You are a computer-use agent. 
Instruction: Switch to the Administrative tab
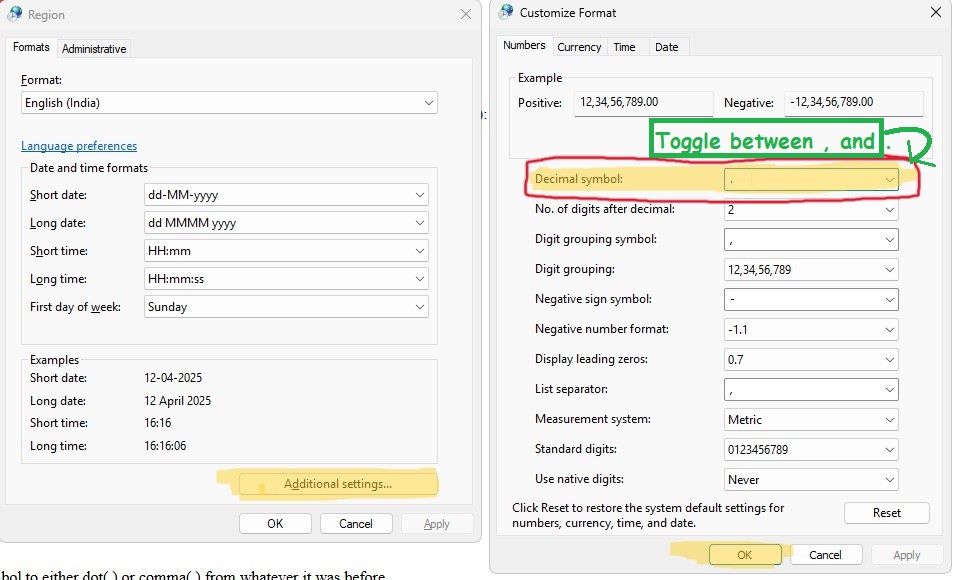[x=94, y=48]
